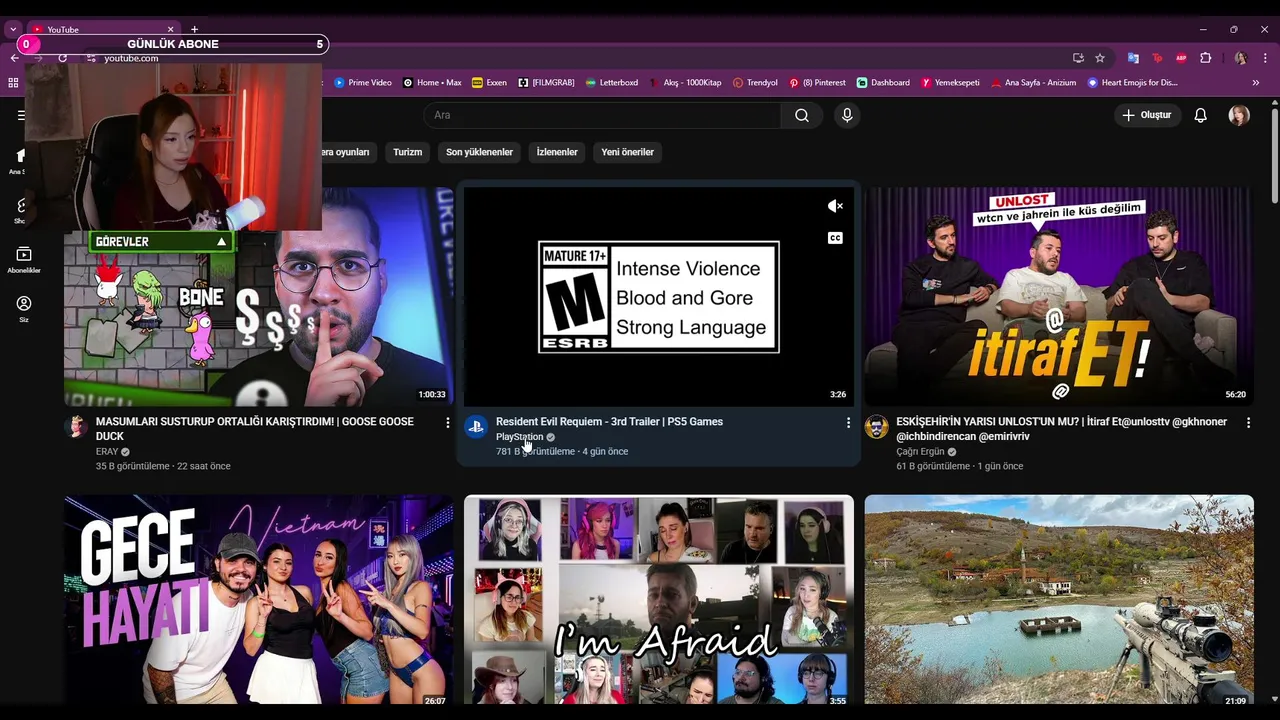Open options menu for Goose Goose Duck video
This screenshot has height=720, width=1280.
click(447, 423)
